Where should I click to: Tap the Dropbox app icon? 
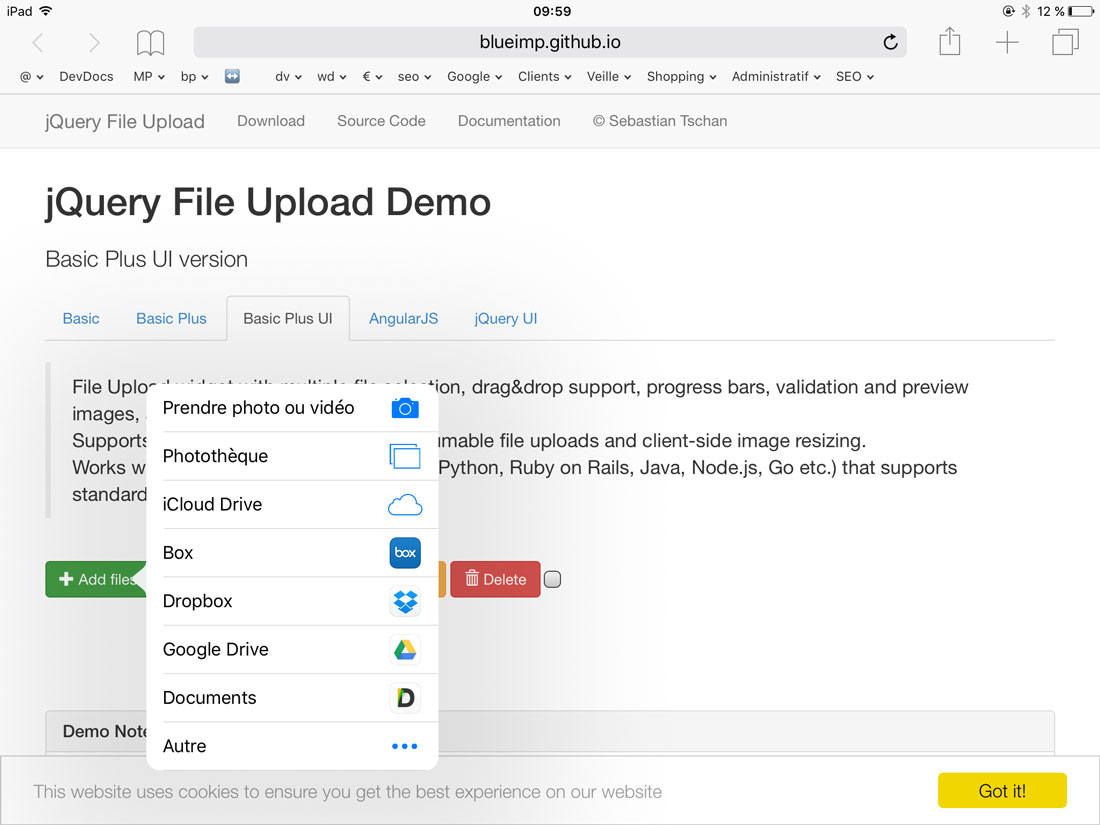point(405,601)
